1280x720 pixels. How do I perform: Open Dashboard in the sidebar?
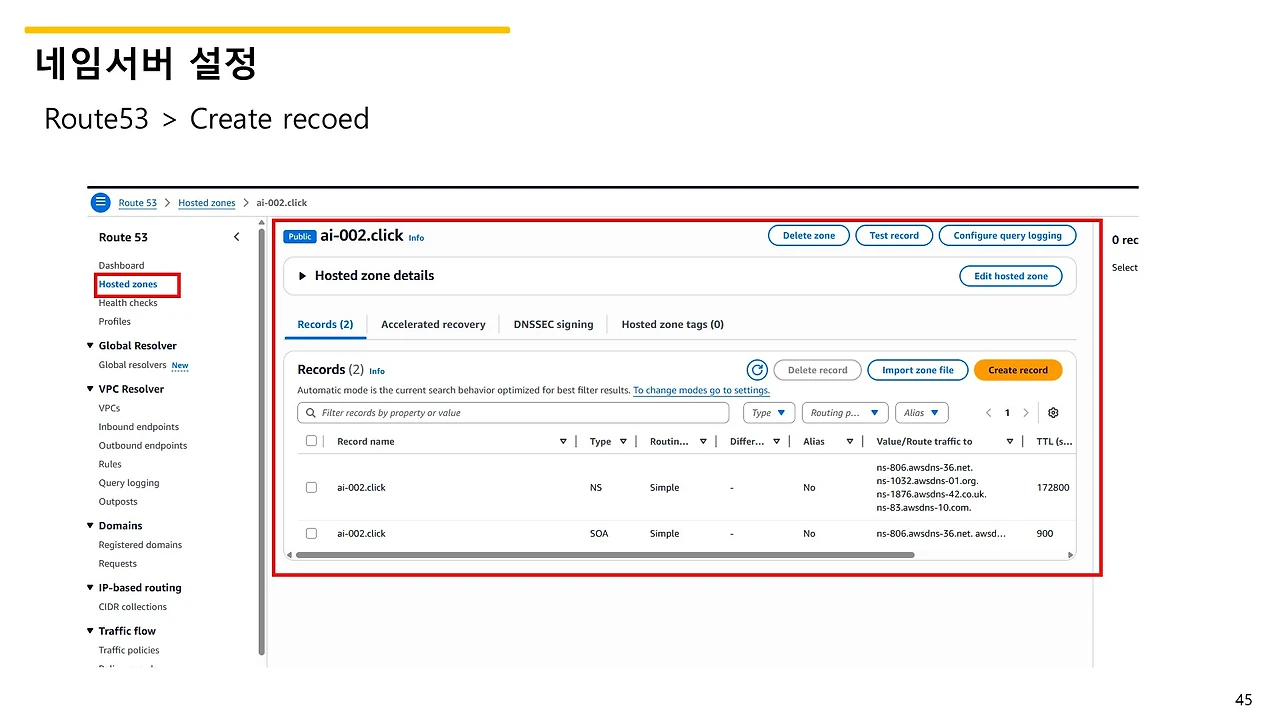(x=121, y=266)
